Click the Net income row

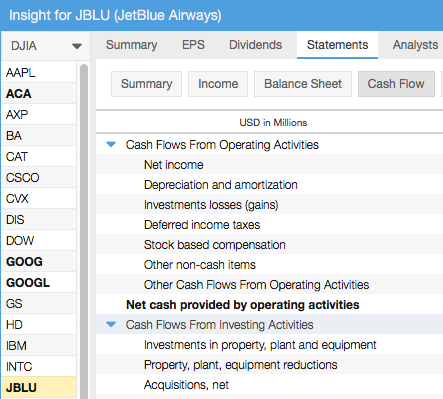pyautogui.click(x=269, y=164)
